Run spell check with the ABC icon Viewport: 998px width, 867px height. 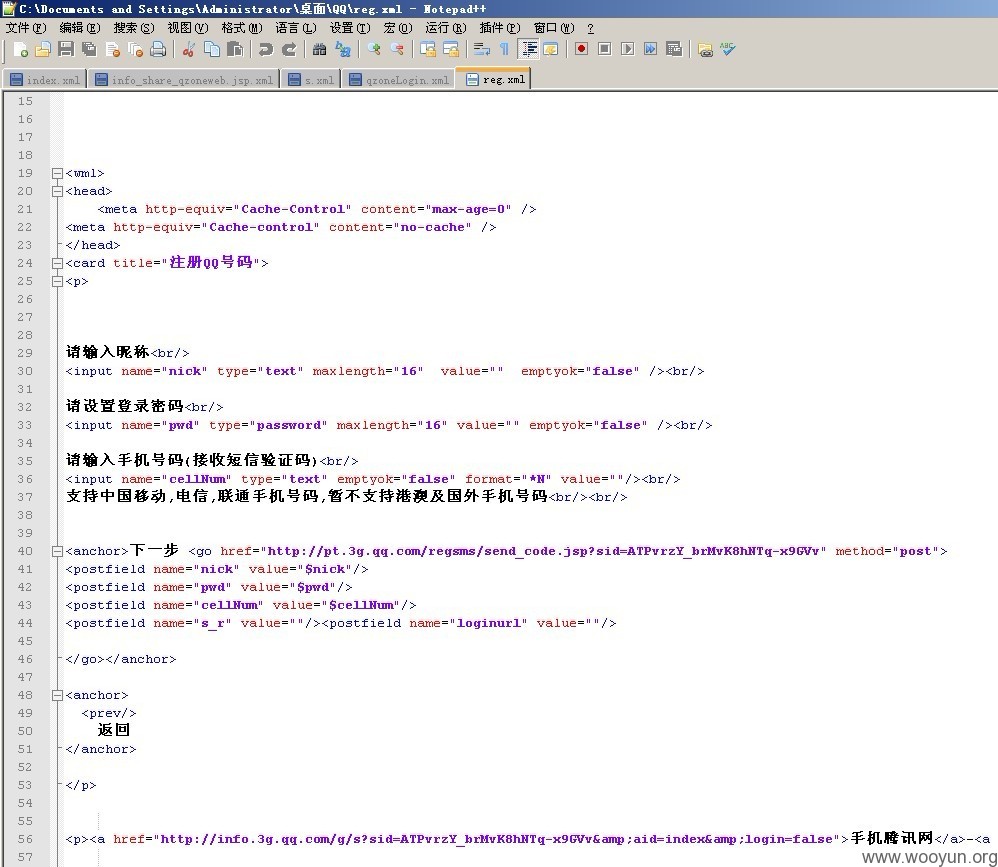pyautogui.click(x=728, y=50)
